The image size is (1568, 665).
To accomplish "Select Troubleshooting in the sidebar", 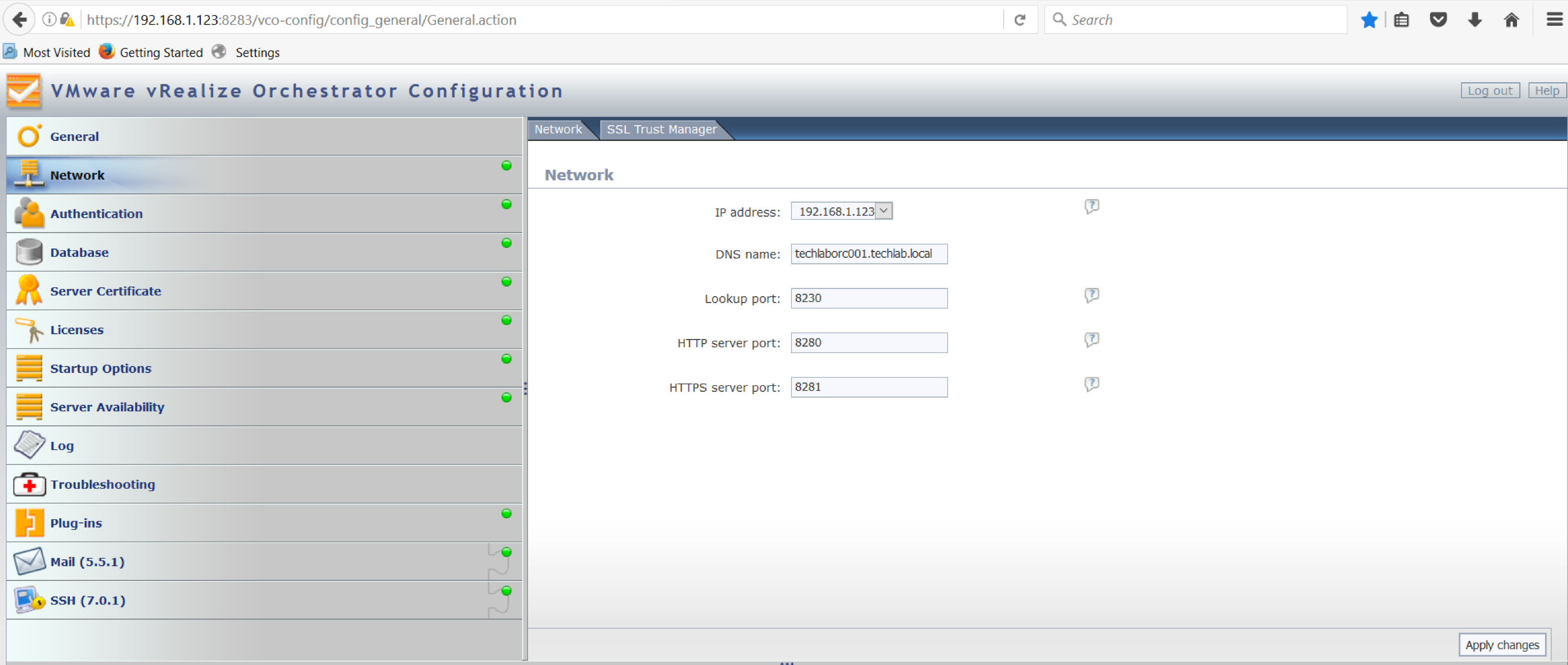I will (x=264, y=484).
